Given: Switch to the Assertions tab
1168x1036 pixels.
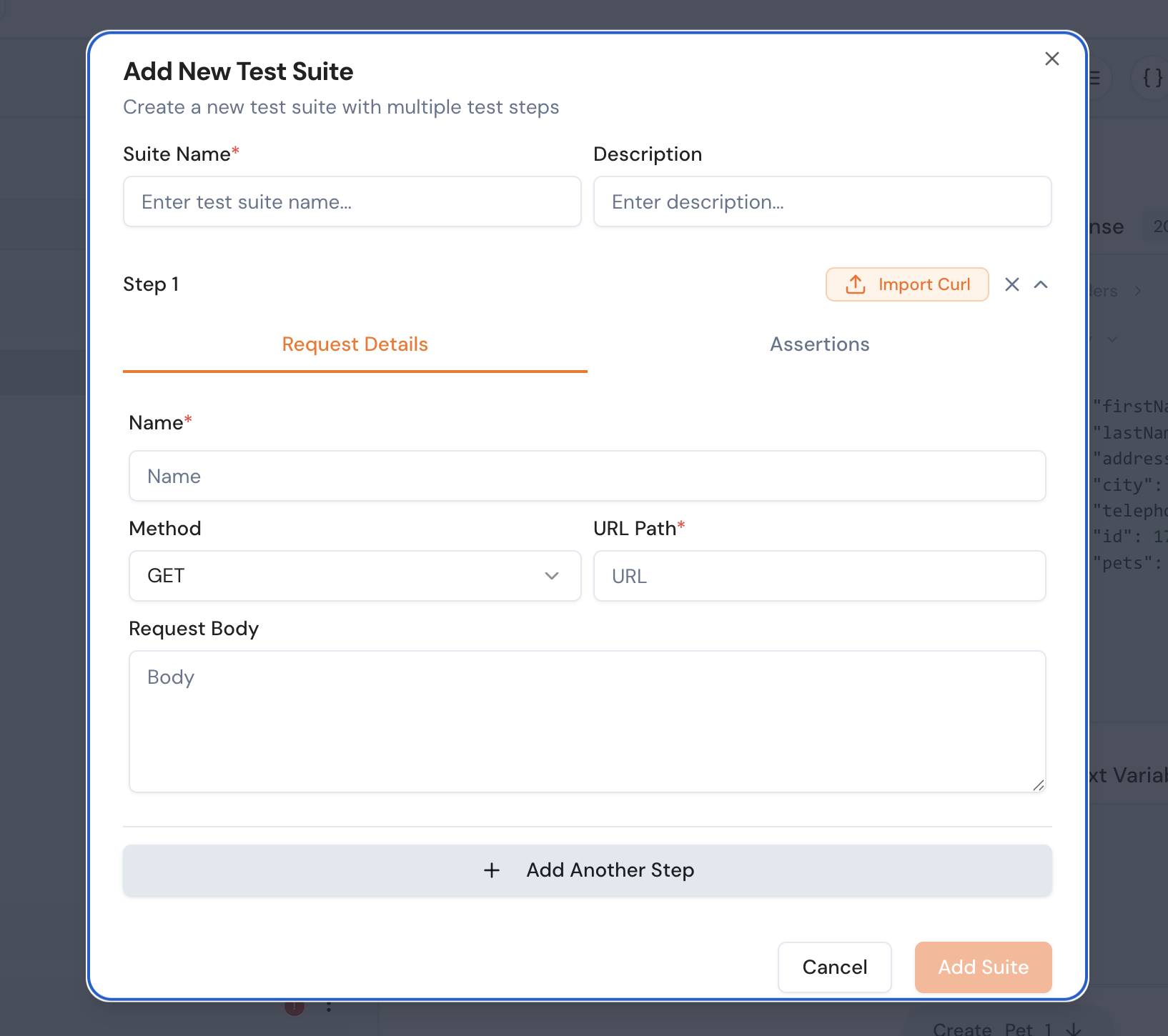Looking at the screenshot, I should pos(819,344).
